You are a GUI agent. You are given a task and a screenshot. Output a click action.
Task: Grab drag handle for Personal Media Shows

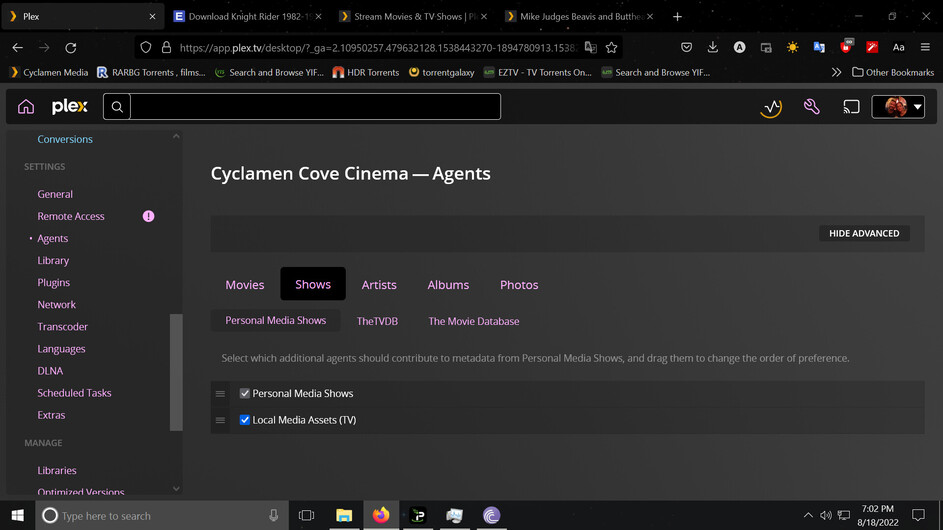[220, 394]
